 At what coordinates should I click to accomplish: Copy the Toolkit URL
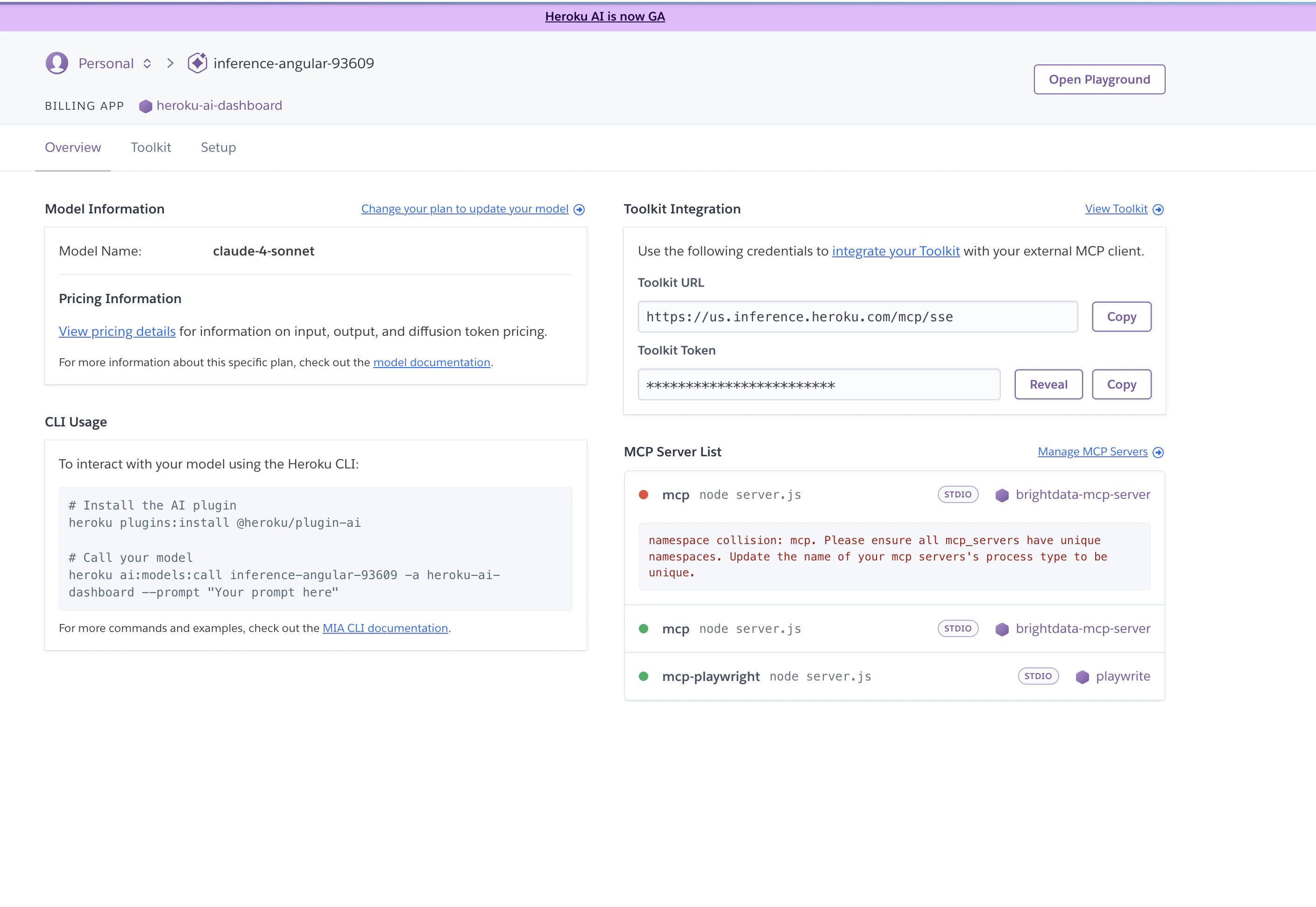[x=1121, y=317]
